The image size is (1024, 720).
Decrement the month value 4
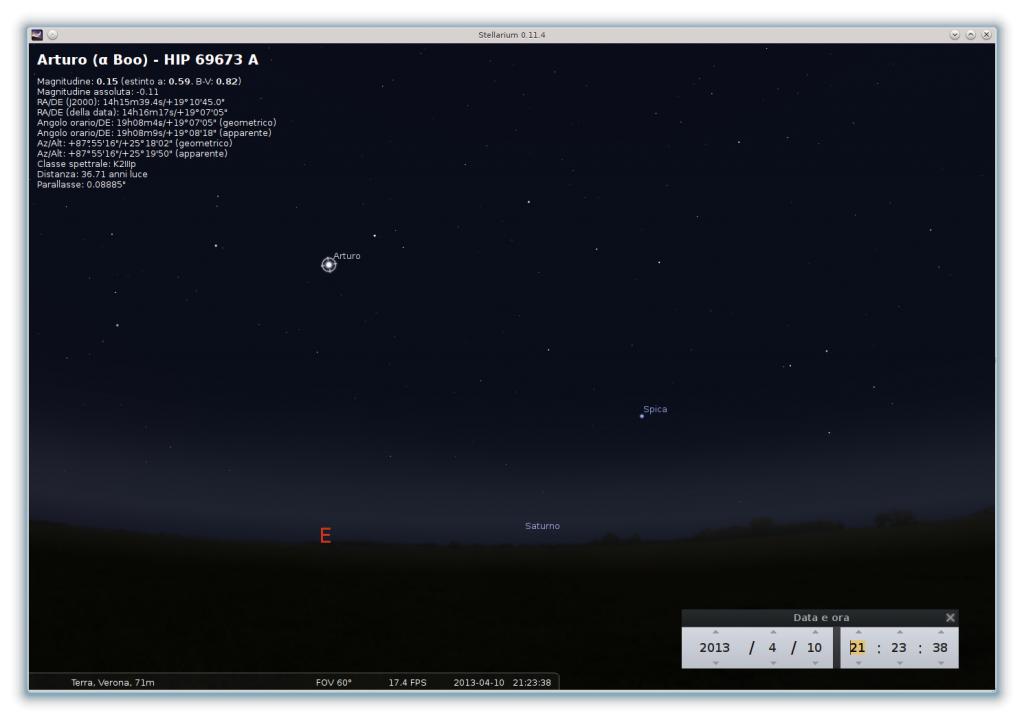pyautogui.click(x=773, y=663)
